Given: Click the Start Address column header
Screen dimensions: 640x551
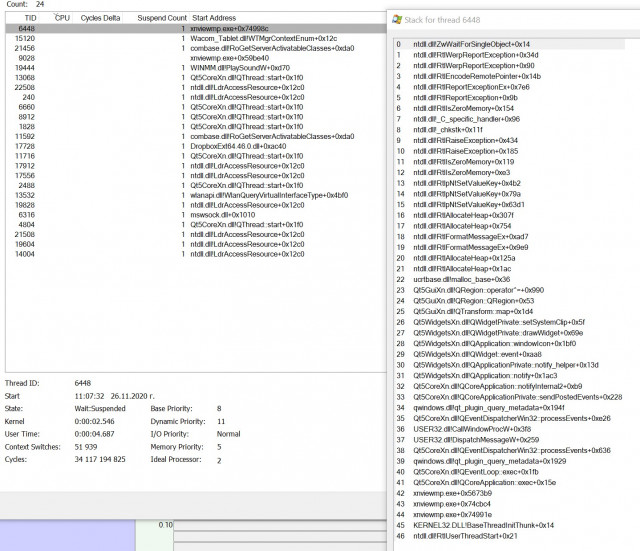Looking at the screenshot, I should point(214,18).
